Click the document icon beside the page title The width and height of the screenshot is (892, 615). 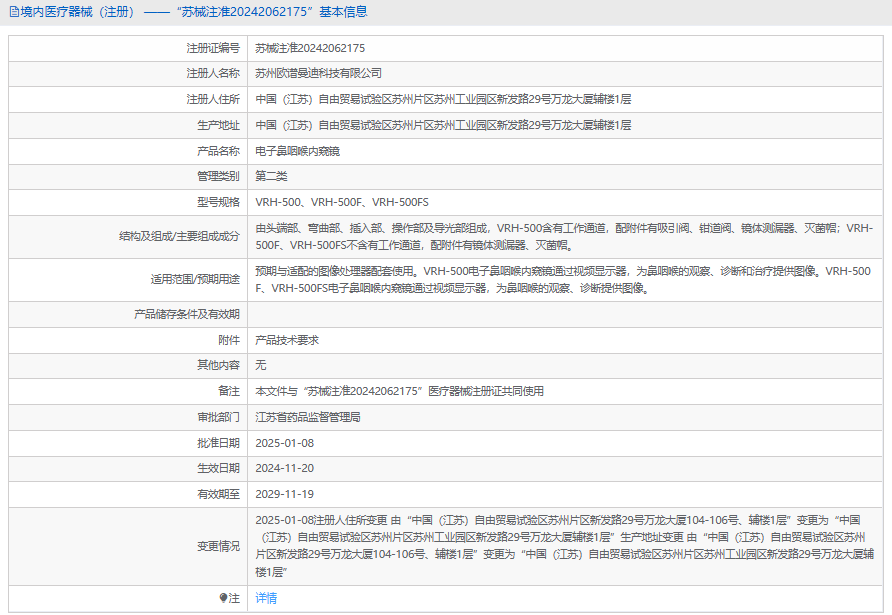(x=14, y=12)
